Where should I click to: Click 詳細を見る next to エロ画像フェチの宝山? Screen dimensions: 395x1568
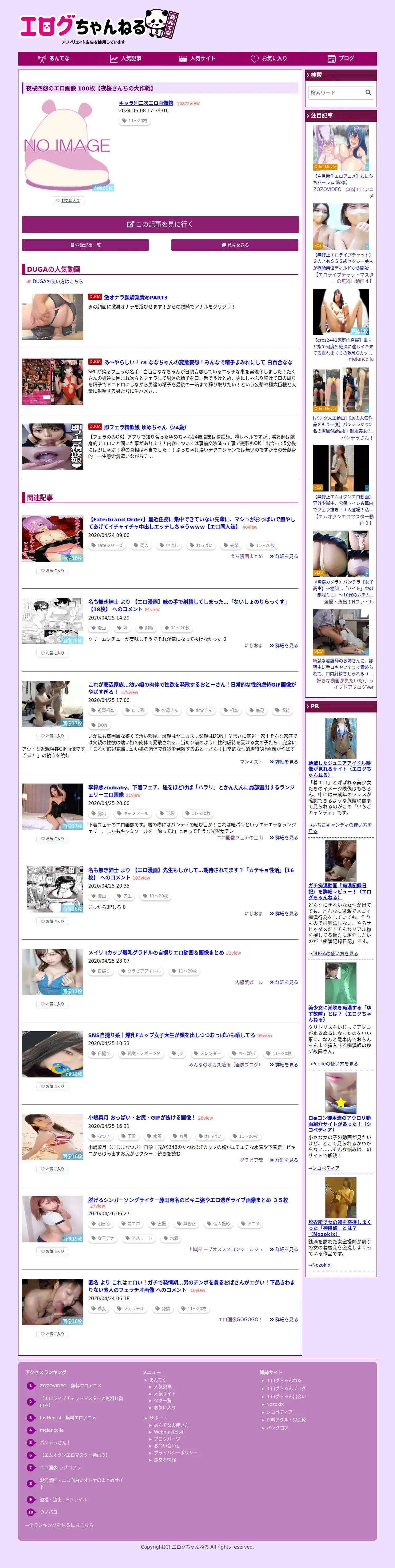(284, 838)
